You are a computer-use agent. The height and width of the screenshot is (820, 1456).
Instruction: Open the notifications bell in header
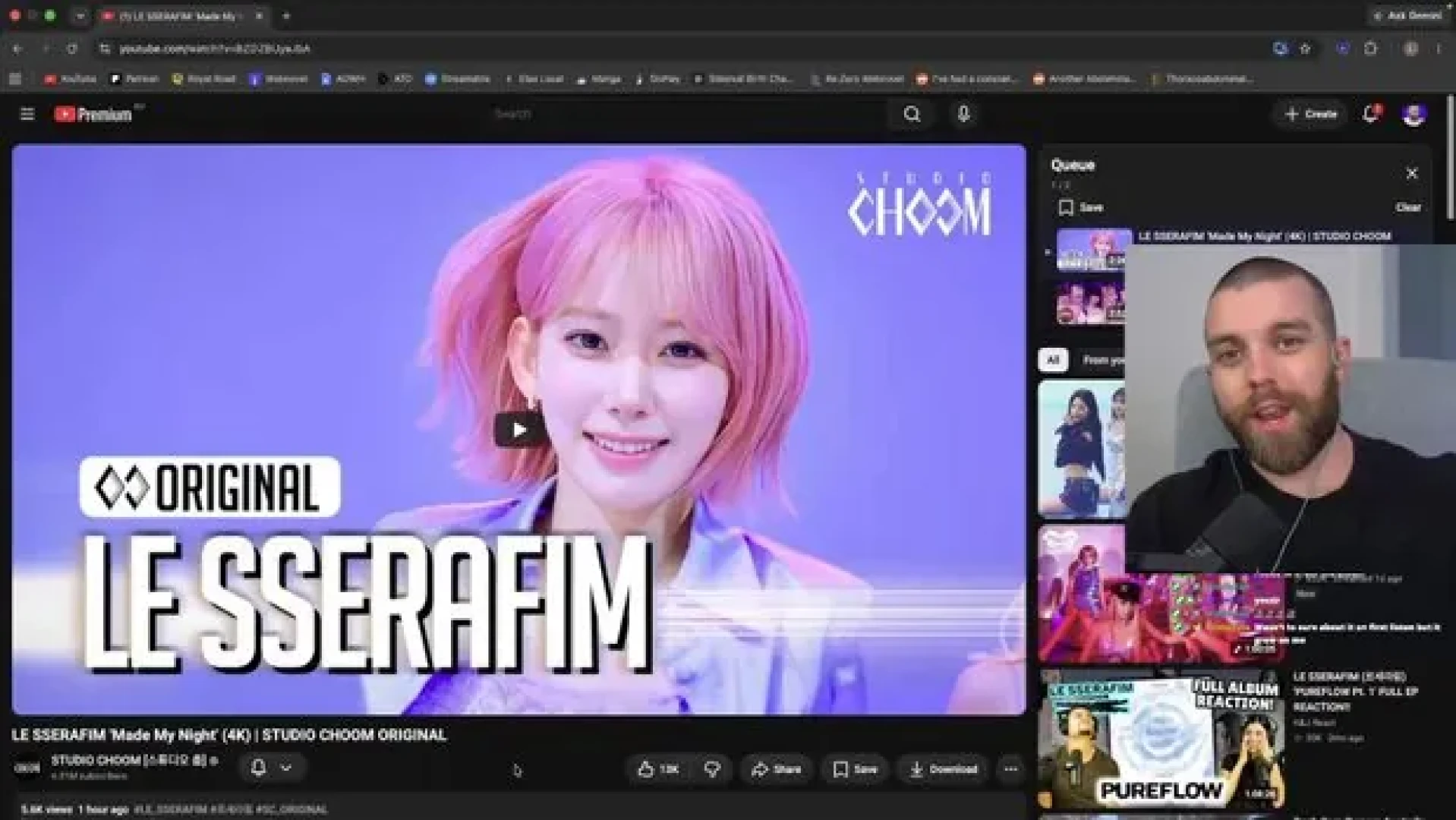(x=1371, y=114)
